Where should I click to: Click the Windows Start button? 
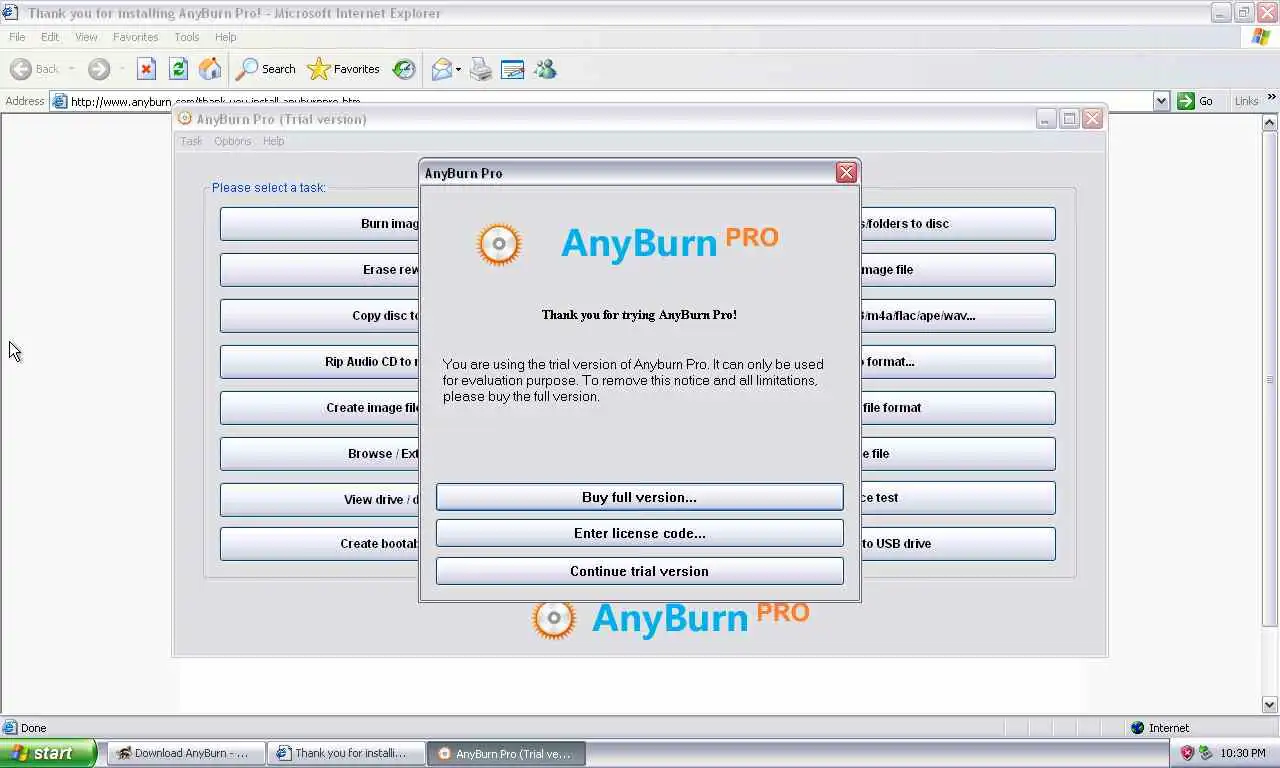[48, 753]
